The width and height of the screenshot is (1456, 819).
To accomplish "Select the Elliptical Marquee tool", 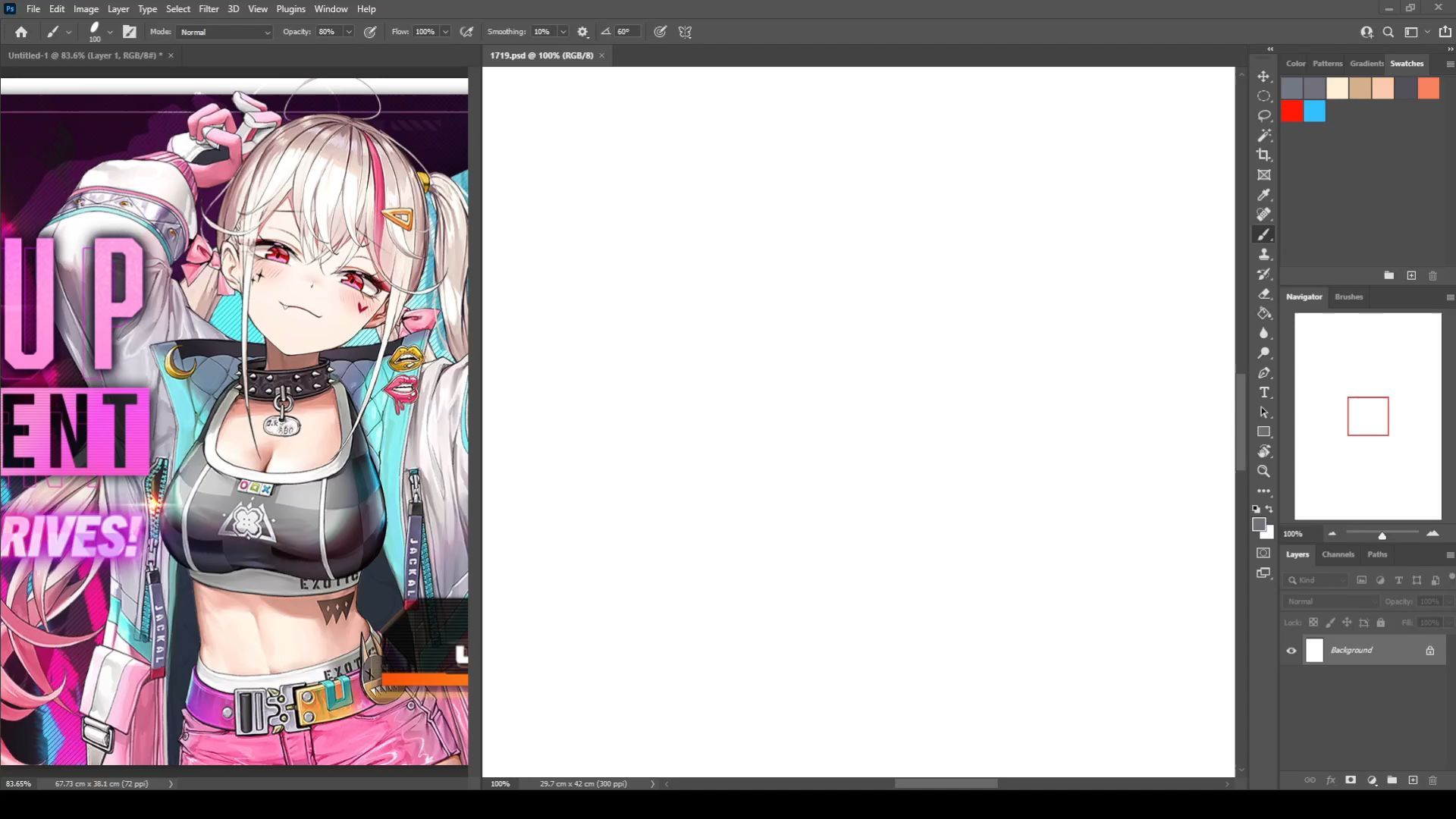I will pos(1264,96).
